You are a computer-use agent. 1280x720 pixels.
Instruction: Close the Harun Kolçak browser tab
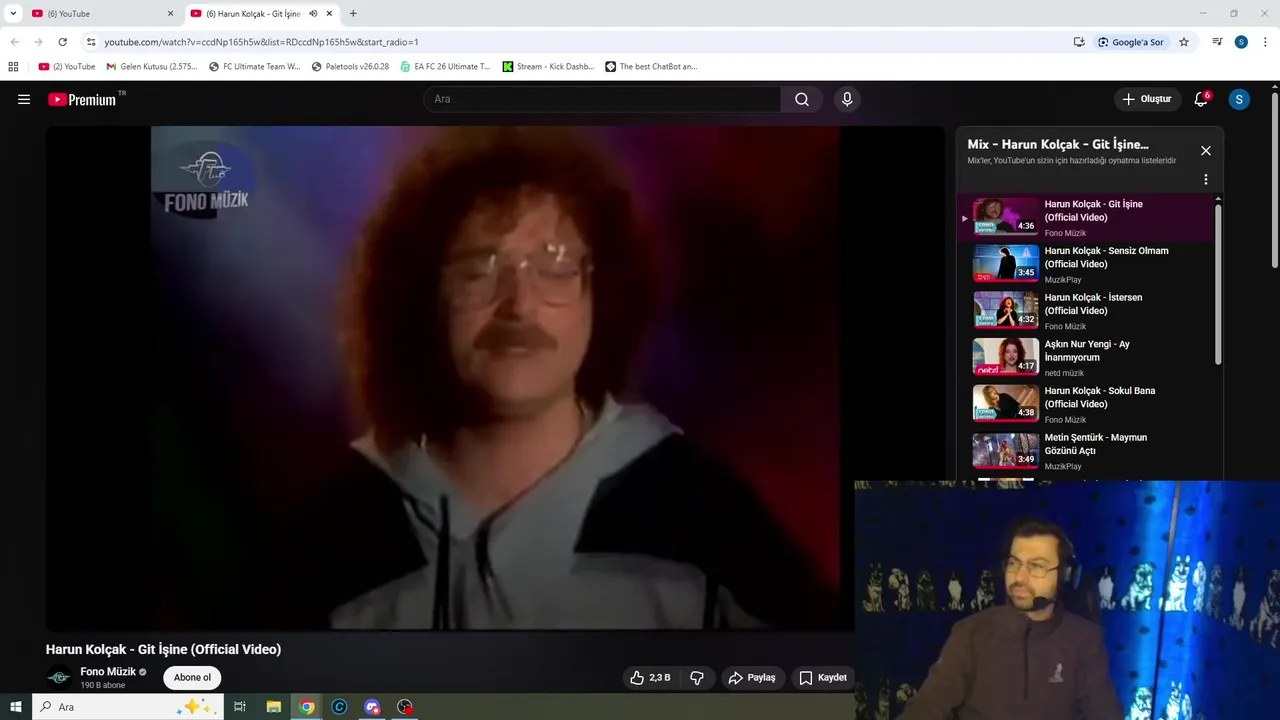[329, 14]
